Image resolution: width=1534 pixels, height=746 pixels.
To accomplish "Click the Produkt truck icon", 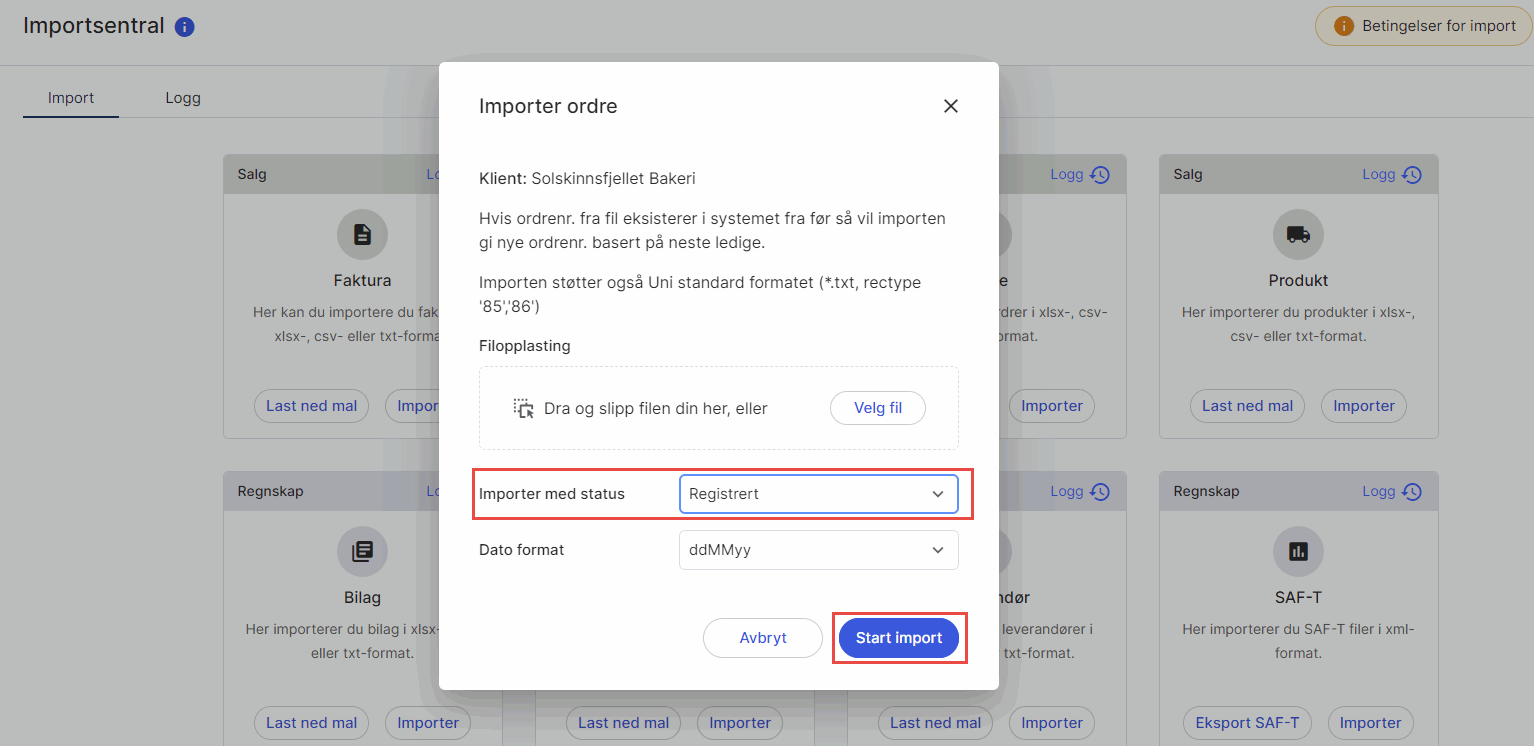I will pos(1298,235).
